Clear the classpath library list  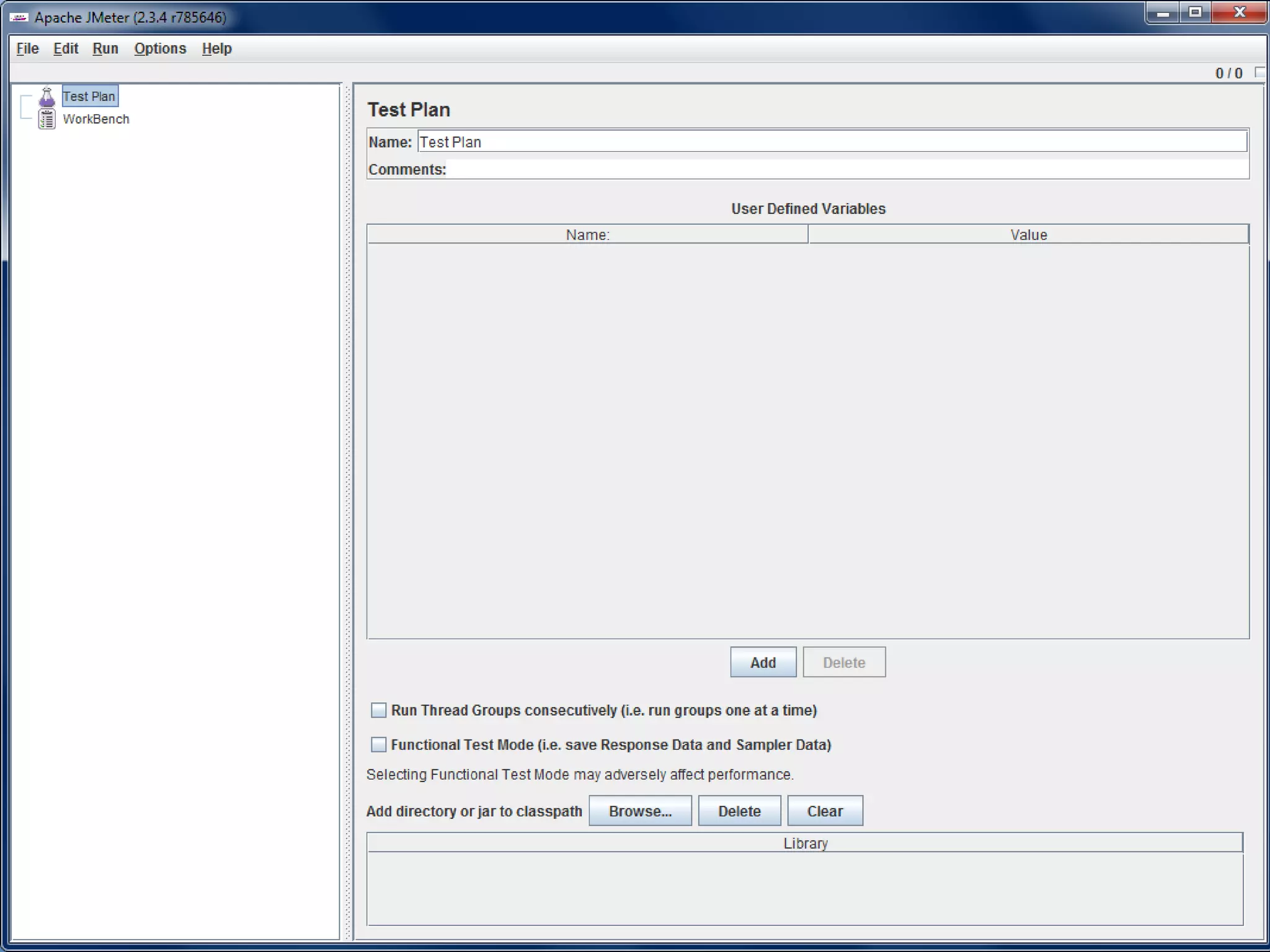[x=825, y=811]
